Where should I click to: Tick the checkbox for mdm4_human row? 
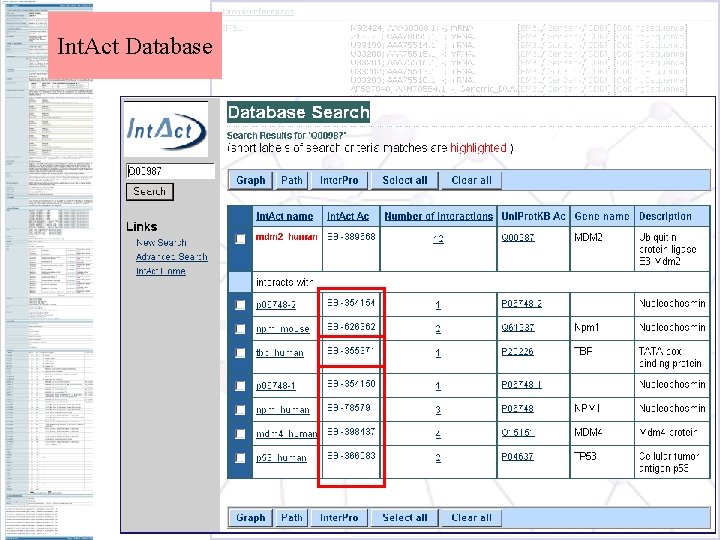[240, 433]
